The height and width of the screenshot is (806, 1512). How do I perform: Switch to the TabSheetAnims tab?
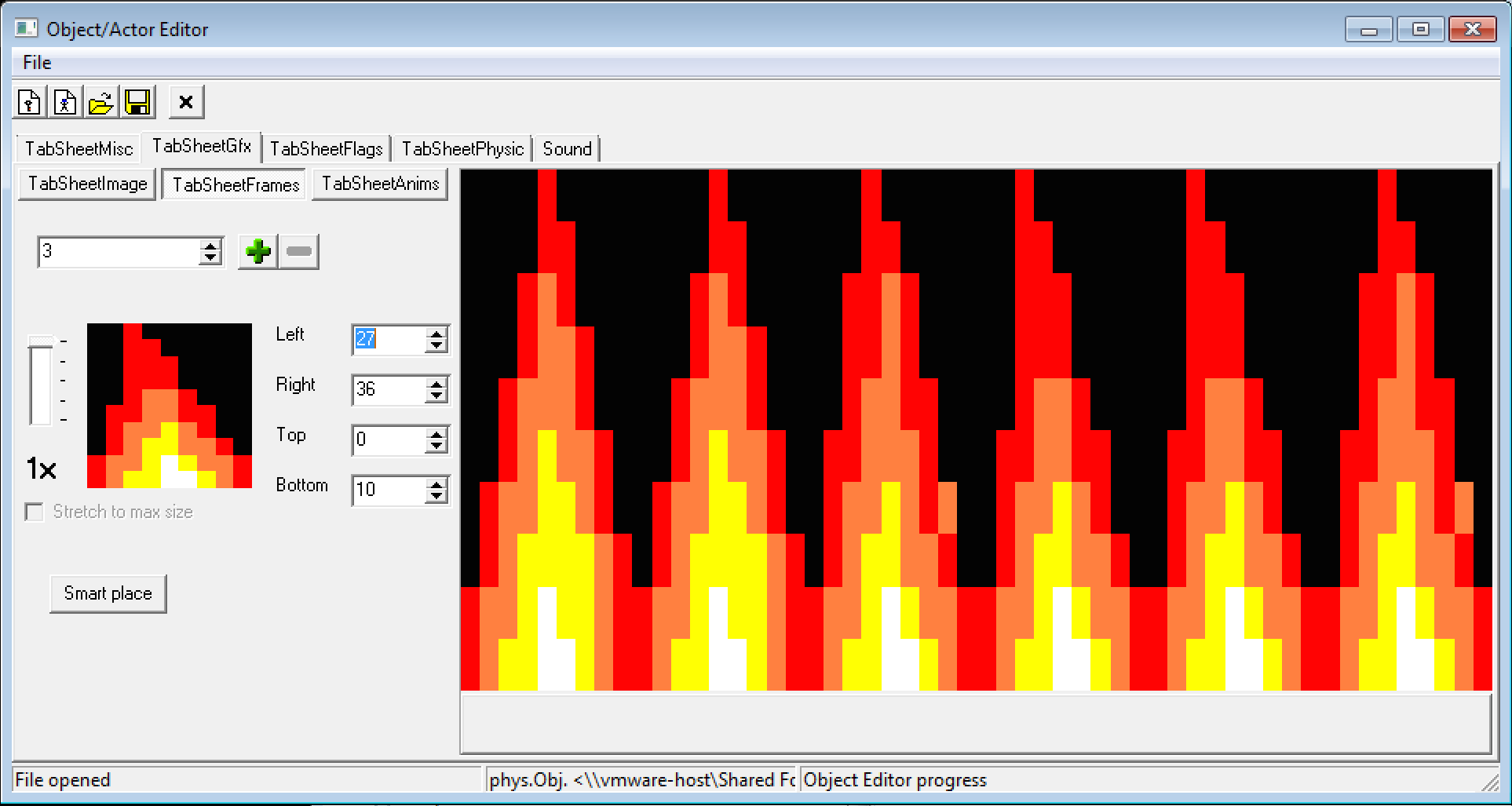pos(380,184)
